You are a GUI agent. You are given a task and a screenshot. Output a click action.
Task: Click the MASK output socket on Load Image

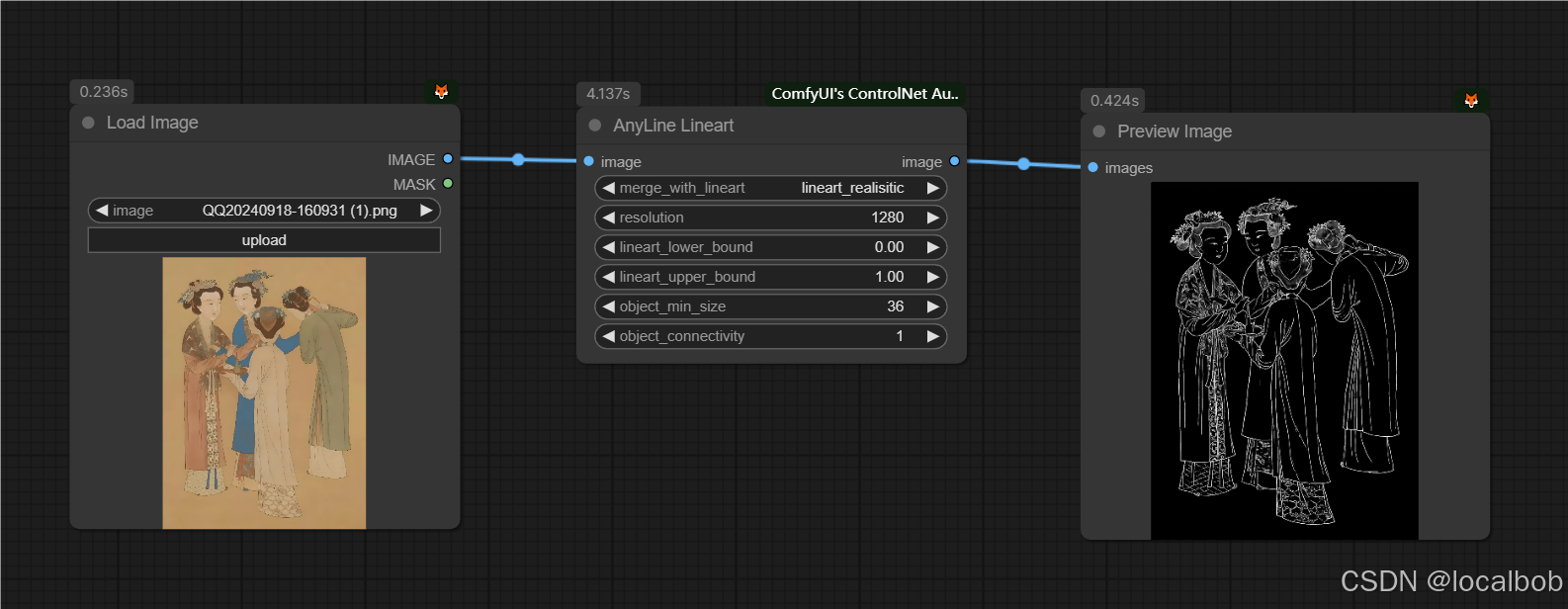448,184
